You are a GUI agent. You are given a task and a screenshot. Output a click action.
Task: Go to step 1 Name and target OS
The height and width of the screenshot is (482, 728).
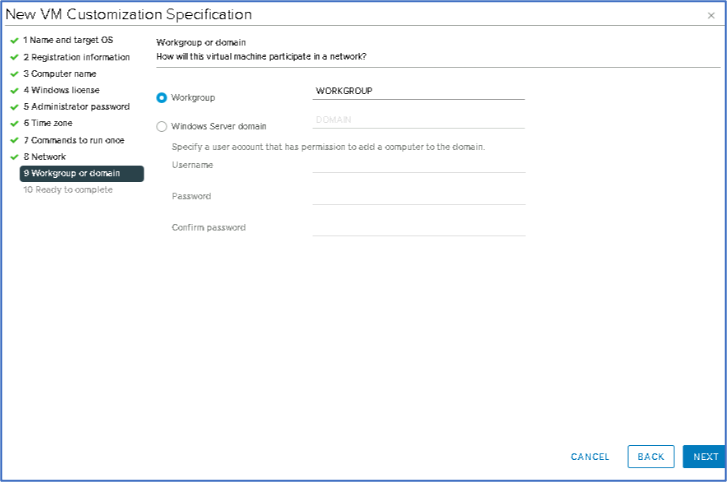point(68,40)
